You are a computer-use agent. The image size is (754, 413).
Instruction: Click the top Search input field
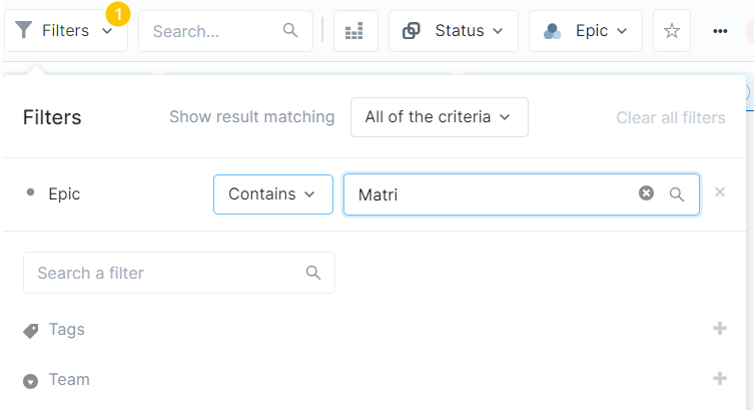[x=212, y=31]
